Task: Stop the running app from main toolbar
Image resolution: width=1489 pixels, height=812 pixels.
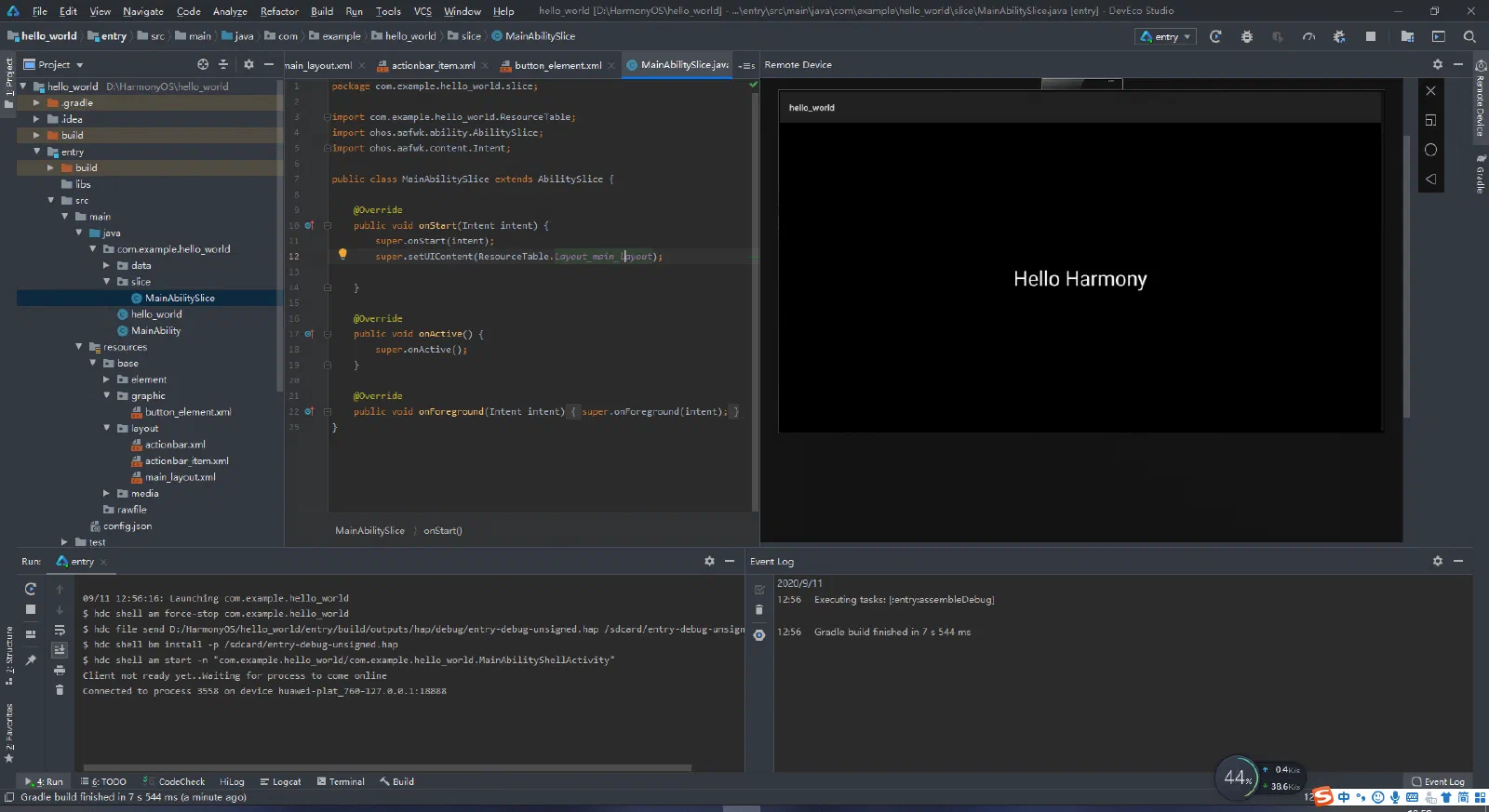Action: (1370, 36)
